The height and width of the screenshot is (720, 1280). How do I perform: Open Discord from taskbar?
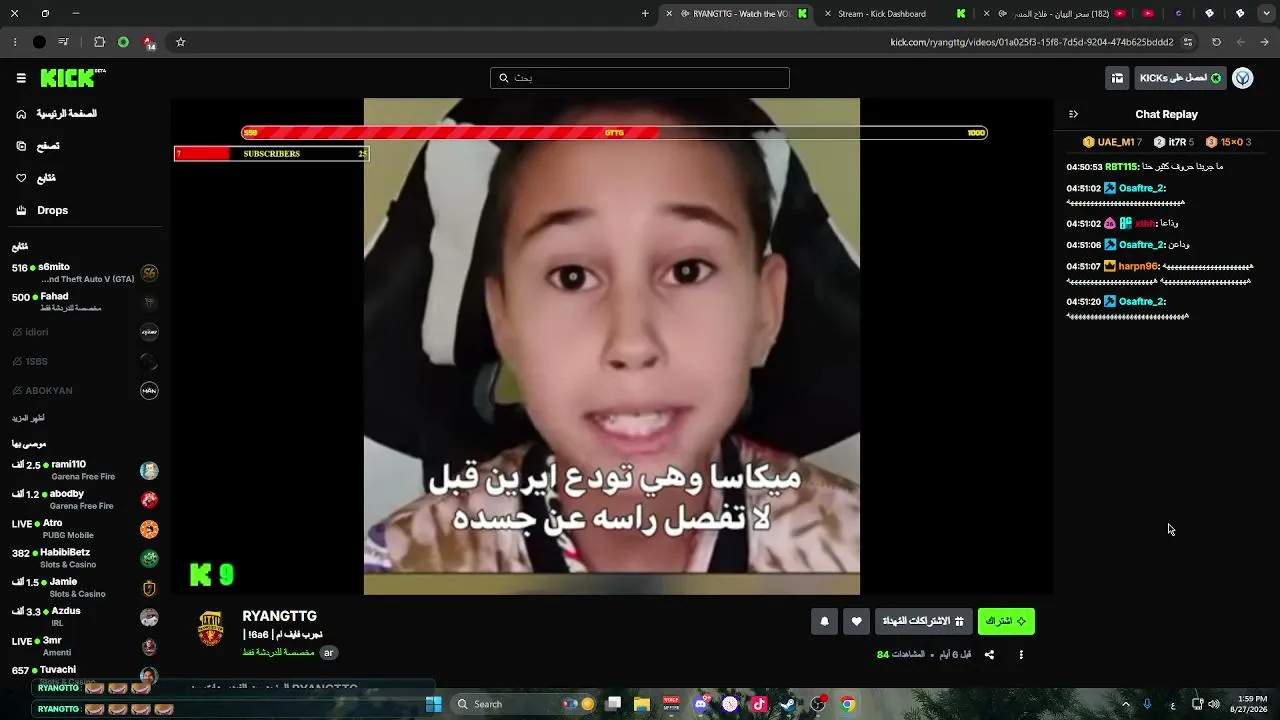701,704
